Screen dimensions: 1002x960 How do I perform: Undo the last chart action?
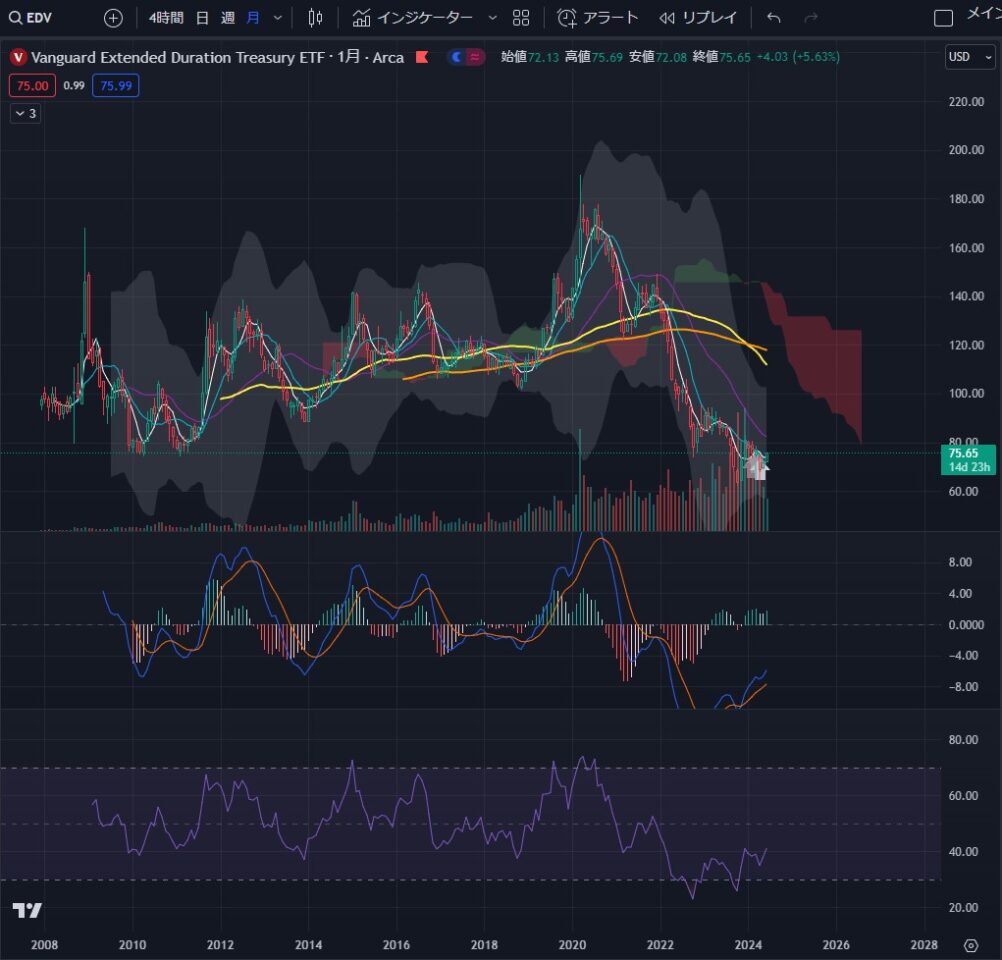pyautogui.click(x=773, y=18)
